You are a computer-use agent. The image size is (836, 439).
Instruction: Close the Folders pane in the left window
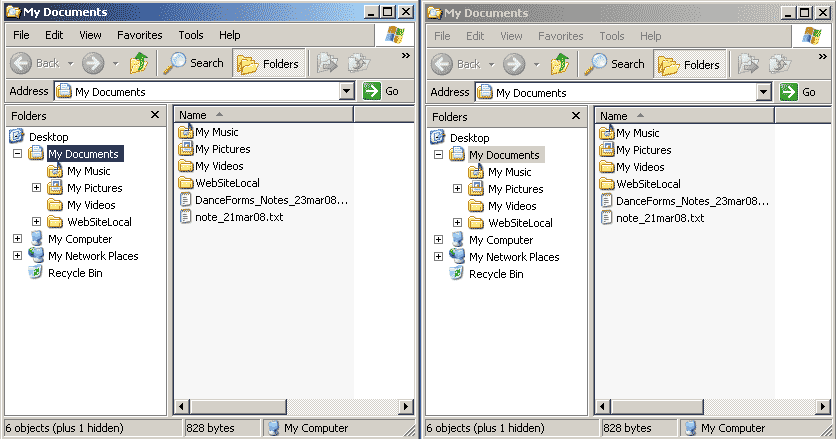point(154,115)
